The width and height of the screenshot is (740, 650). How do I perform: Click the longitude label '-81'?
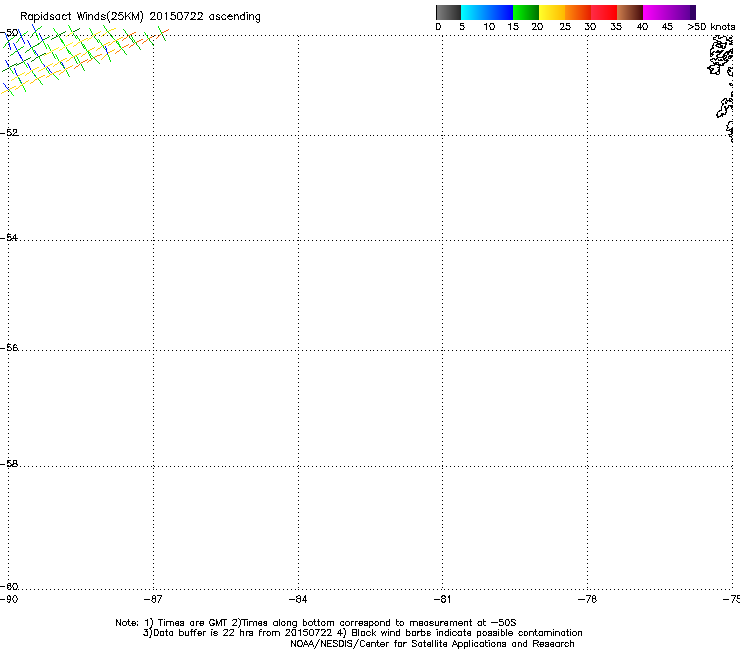click(442, 599)
